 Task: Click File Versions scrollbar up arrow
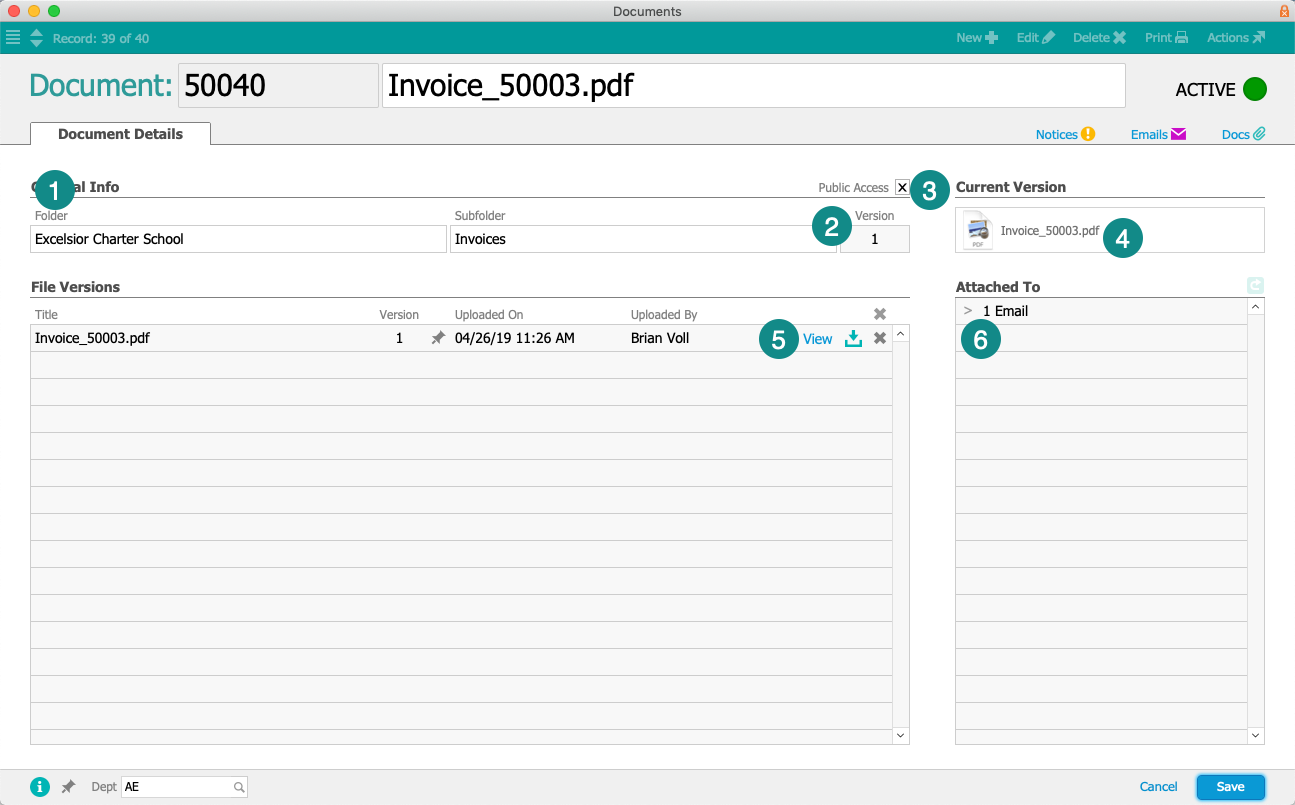[x=901, y=333]
